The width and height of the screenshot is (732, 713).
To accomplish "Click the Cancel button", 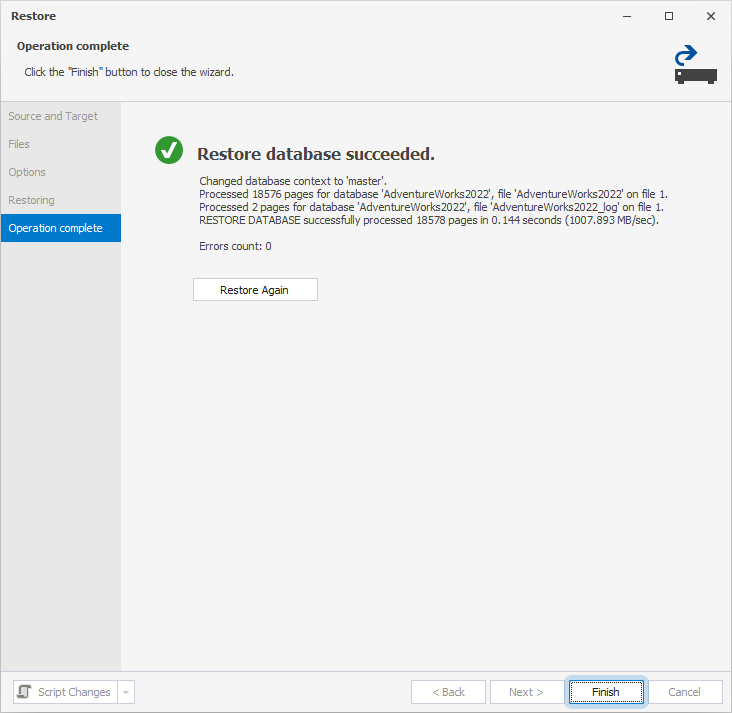I will [684, 692].
